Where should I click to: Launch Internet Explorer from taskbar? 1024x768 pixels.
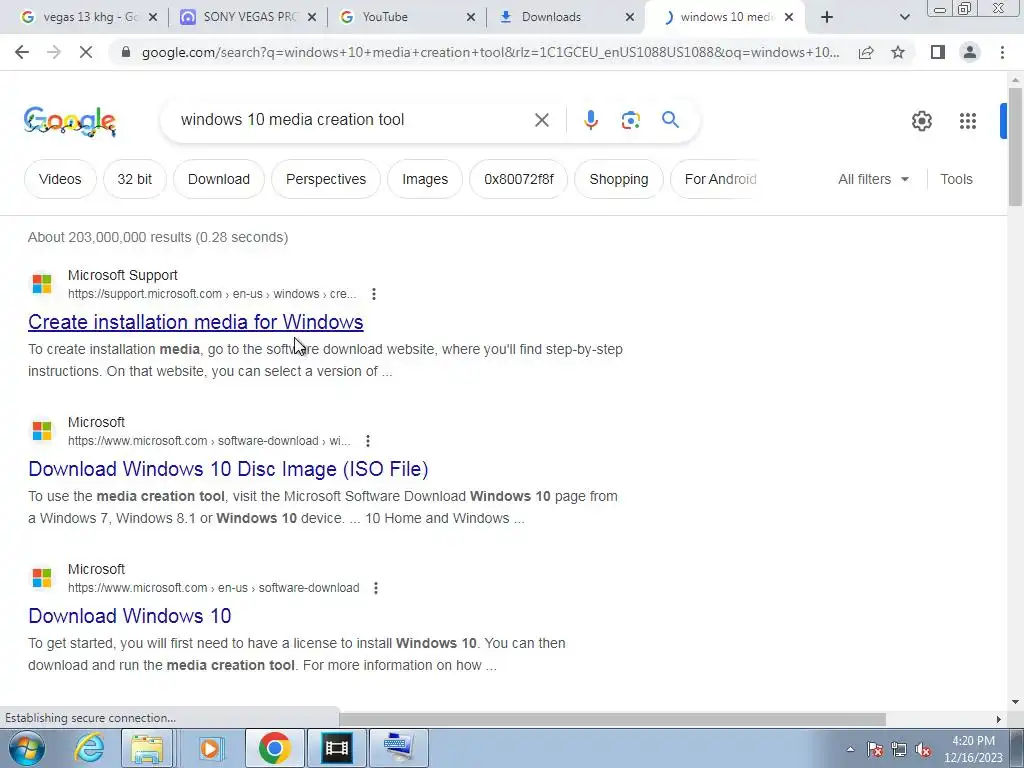(89, 748)
